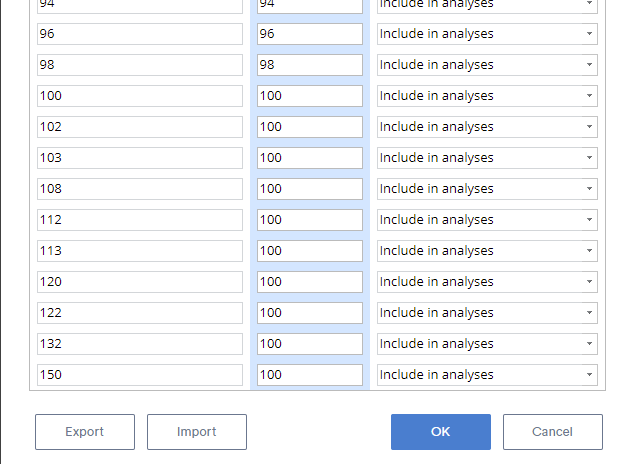Image resolution: width=632 pixels, height=464 pixels.
Task: Click the Import button
Action: (x=197, y=432)
